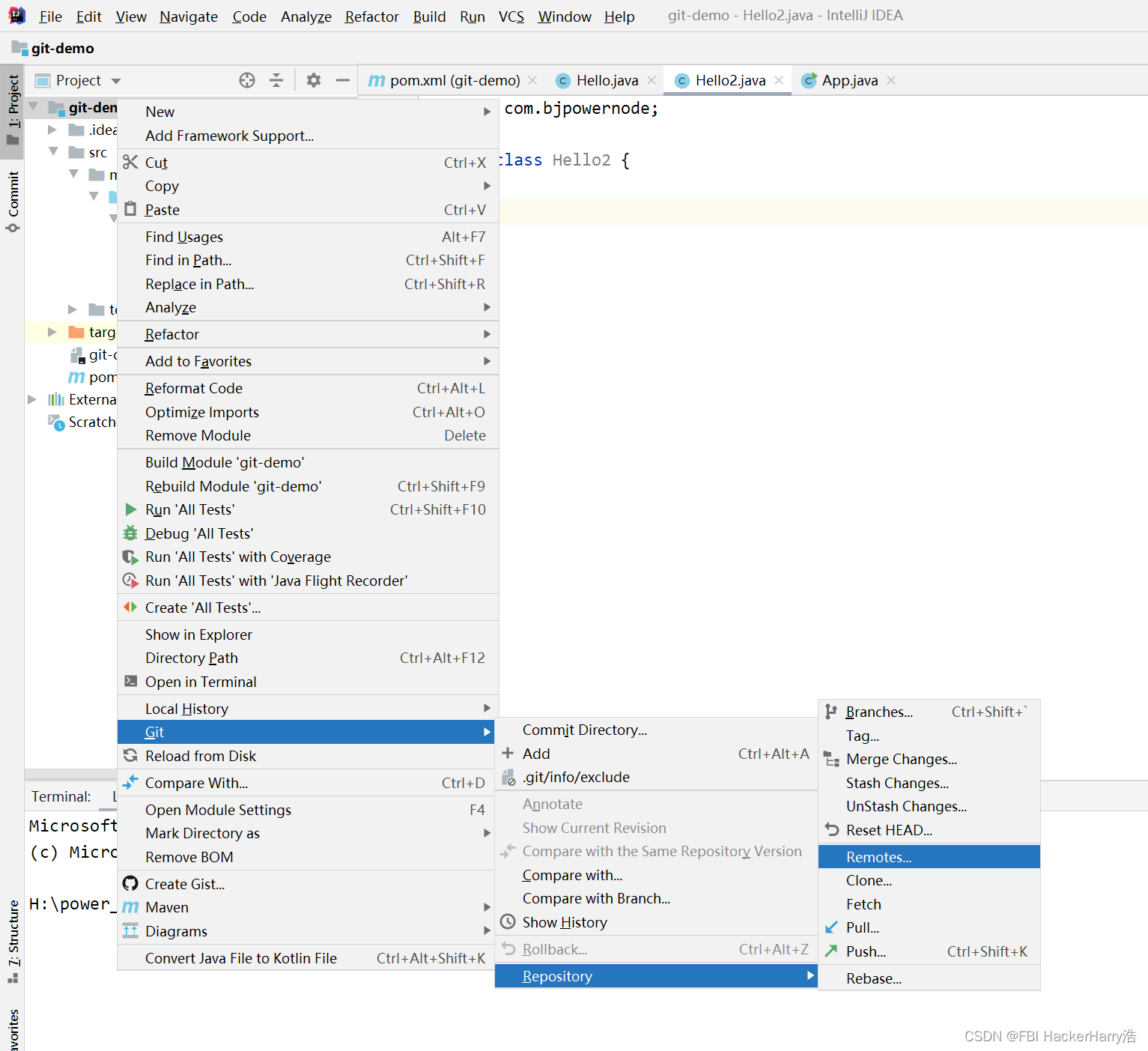Hide the Project panel with minus icon
This screenshot has width=1148, height=1051.
343,80
